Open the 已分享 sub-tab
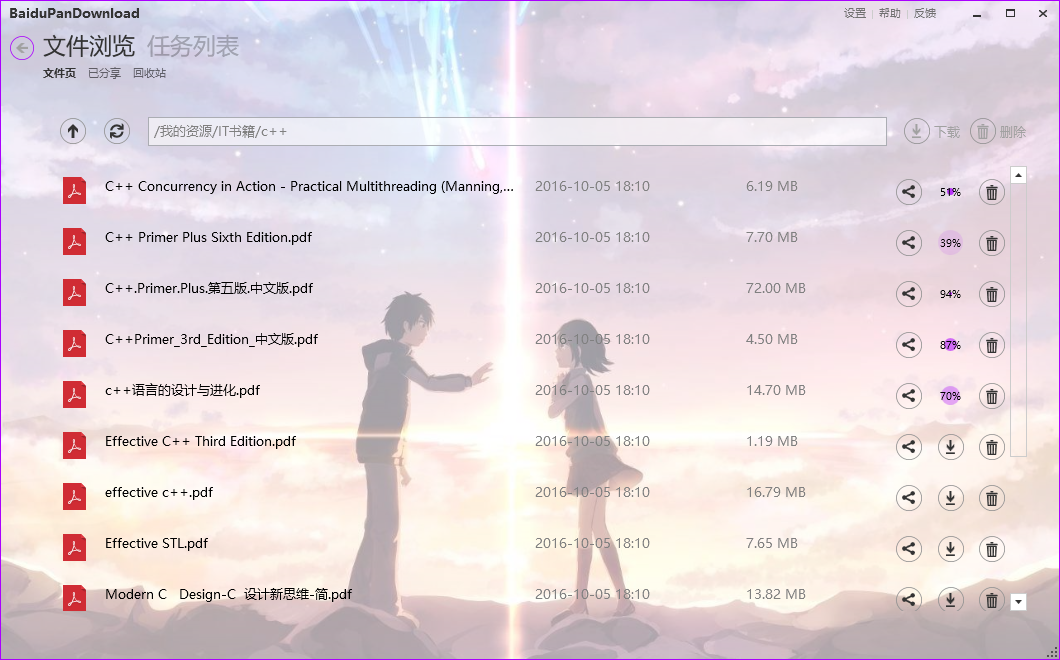1060x660 pixels. pos(104,73)
